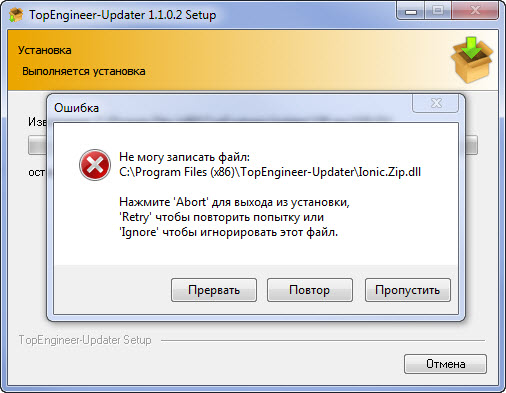Click the red error cross icon
The width and height of the screenshot is (506, 393).
point(95,165)
